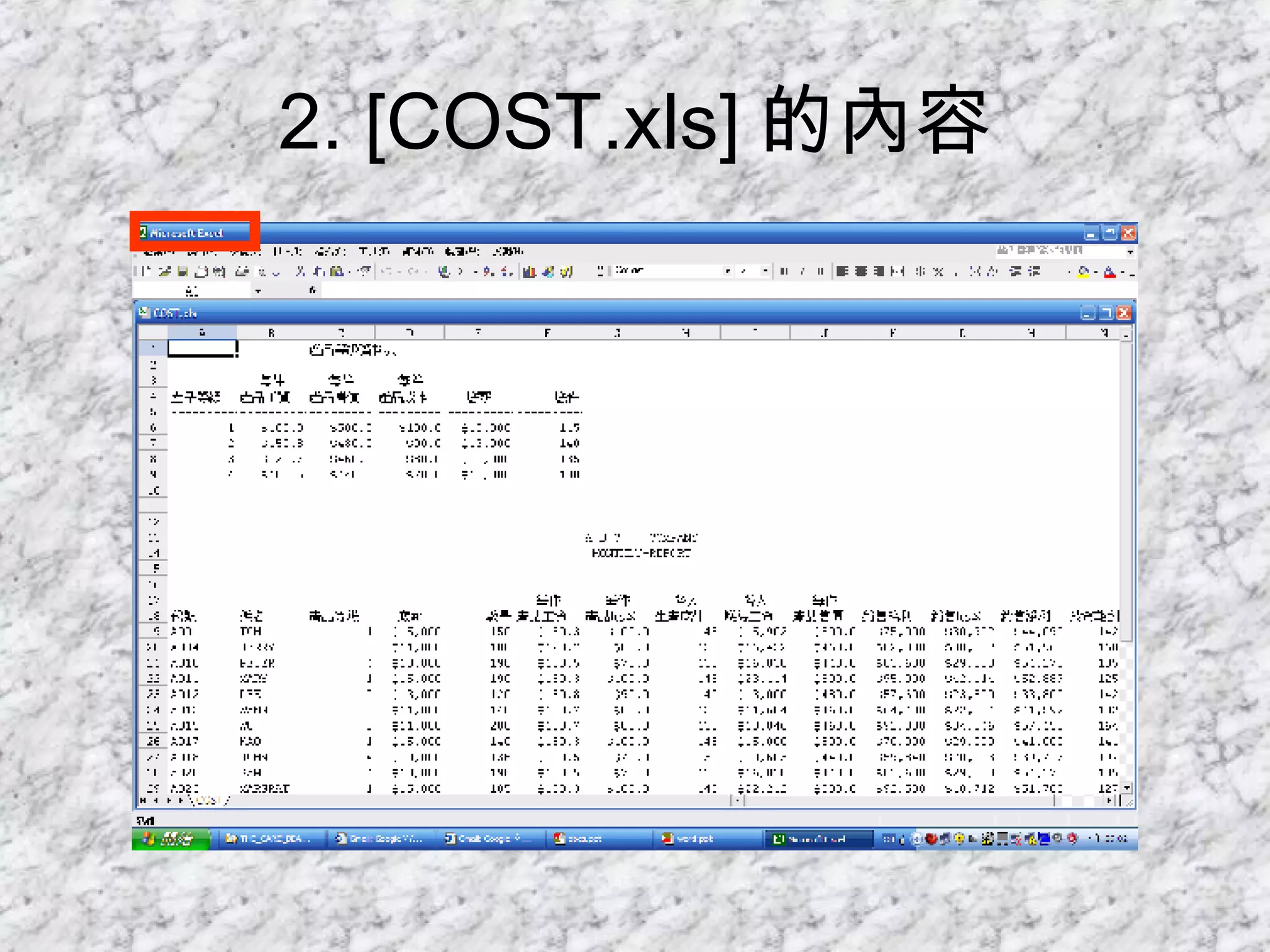Expand the help question box dropdown

(1130, 252)
